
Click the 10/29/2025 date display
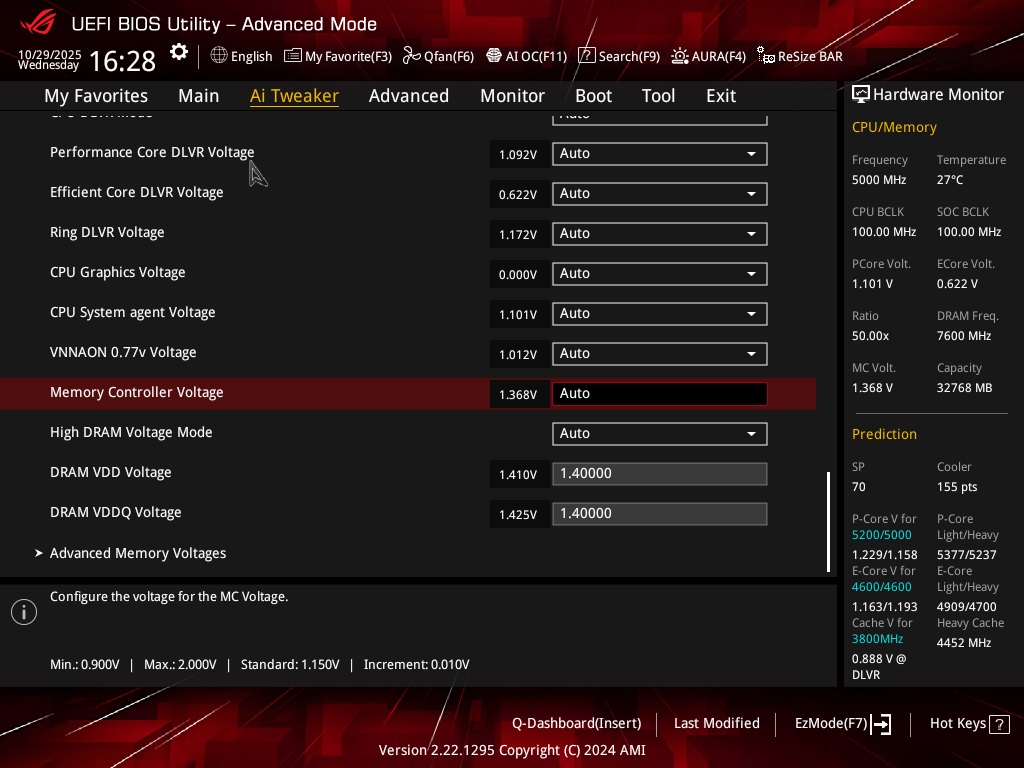coord(50,54)
